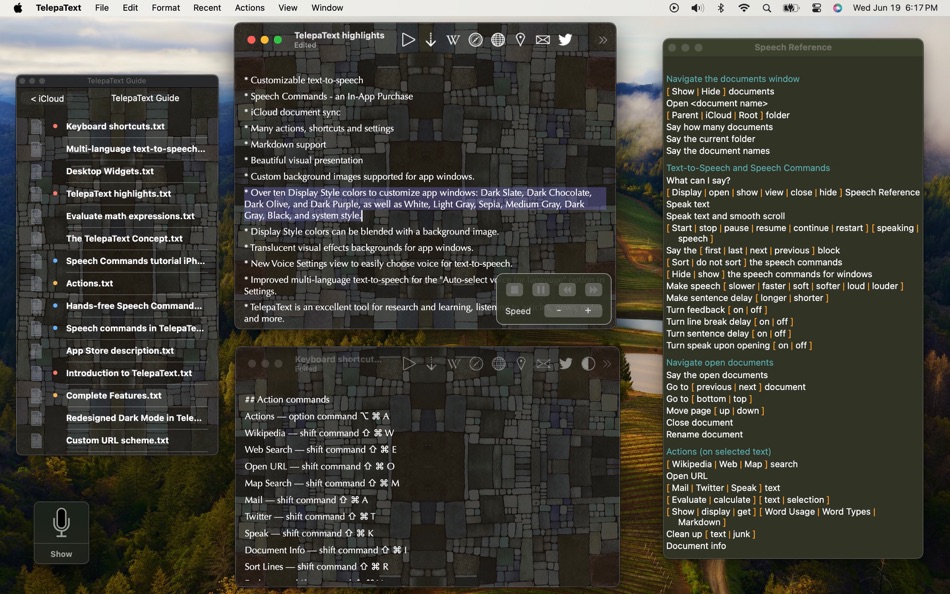Toggle the half-circle display style icon in Keyboard shortcuts window
950x594 pixels.
(588, 364)
